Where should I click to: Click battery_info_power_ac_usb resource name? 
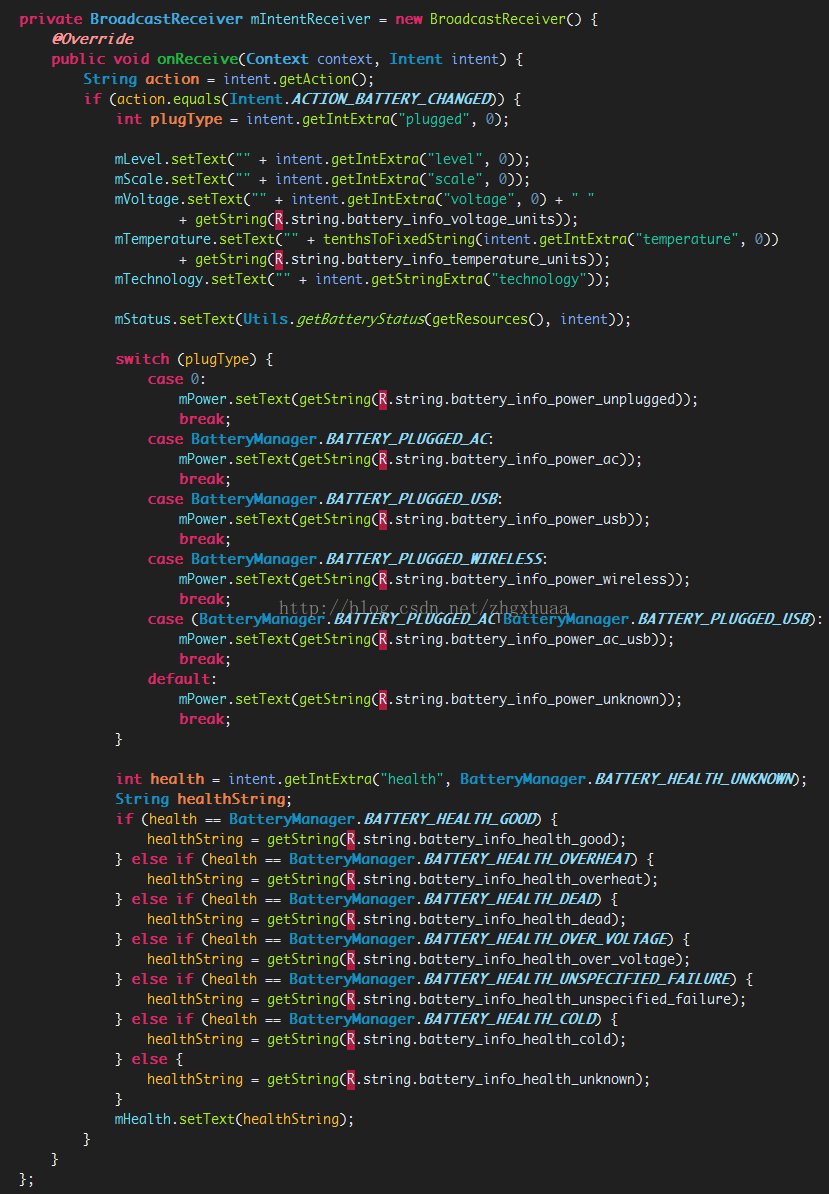pos(551,640)
